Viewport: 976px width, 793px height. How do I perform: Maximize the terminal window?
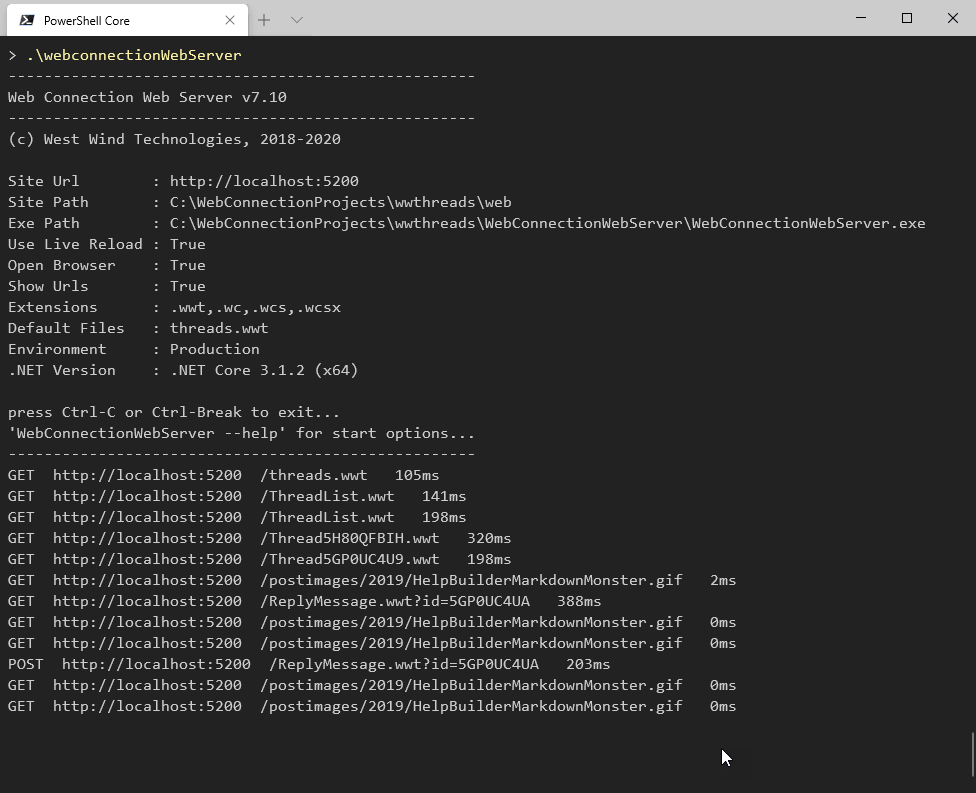907,18
